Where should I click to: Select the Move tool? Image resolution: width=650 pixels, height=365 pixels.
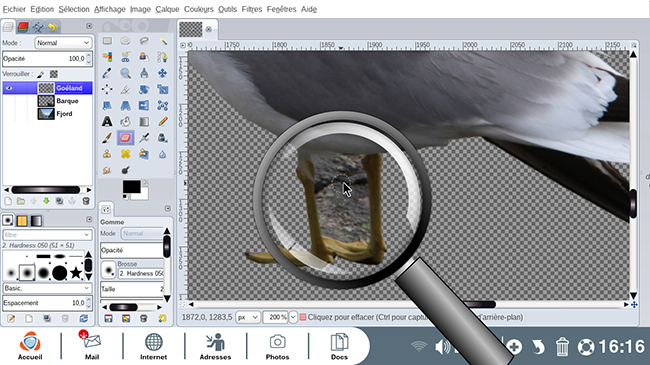162,73
